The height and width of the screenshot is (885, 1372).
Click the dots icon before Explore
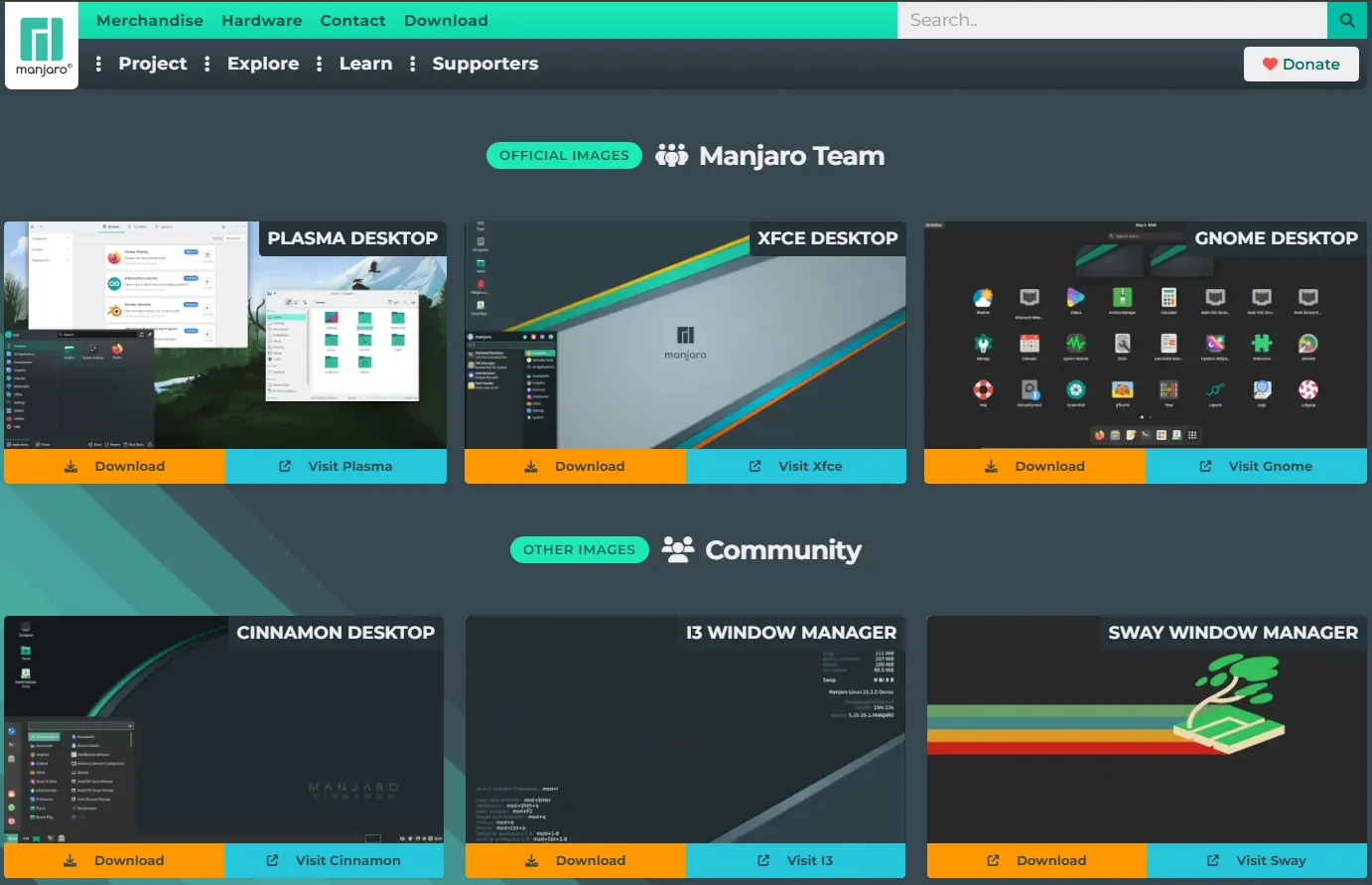pyautogui.click(x=206, y=64)
